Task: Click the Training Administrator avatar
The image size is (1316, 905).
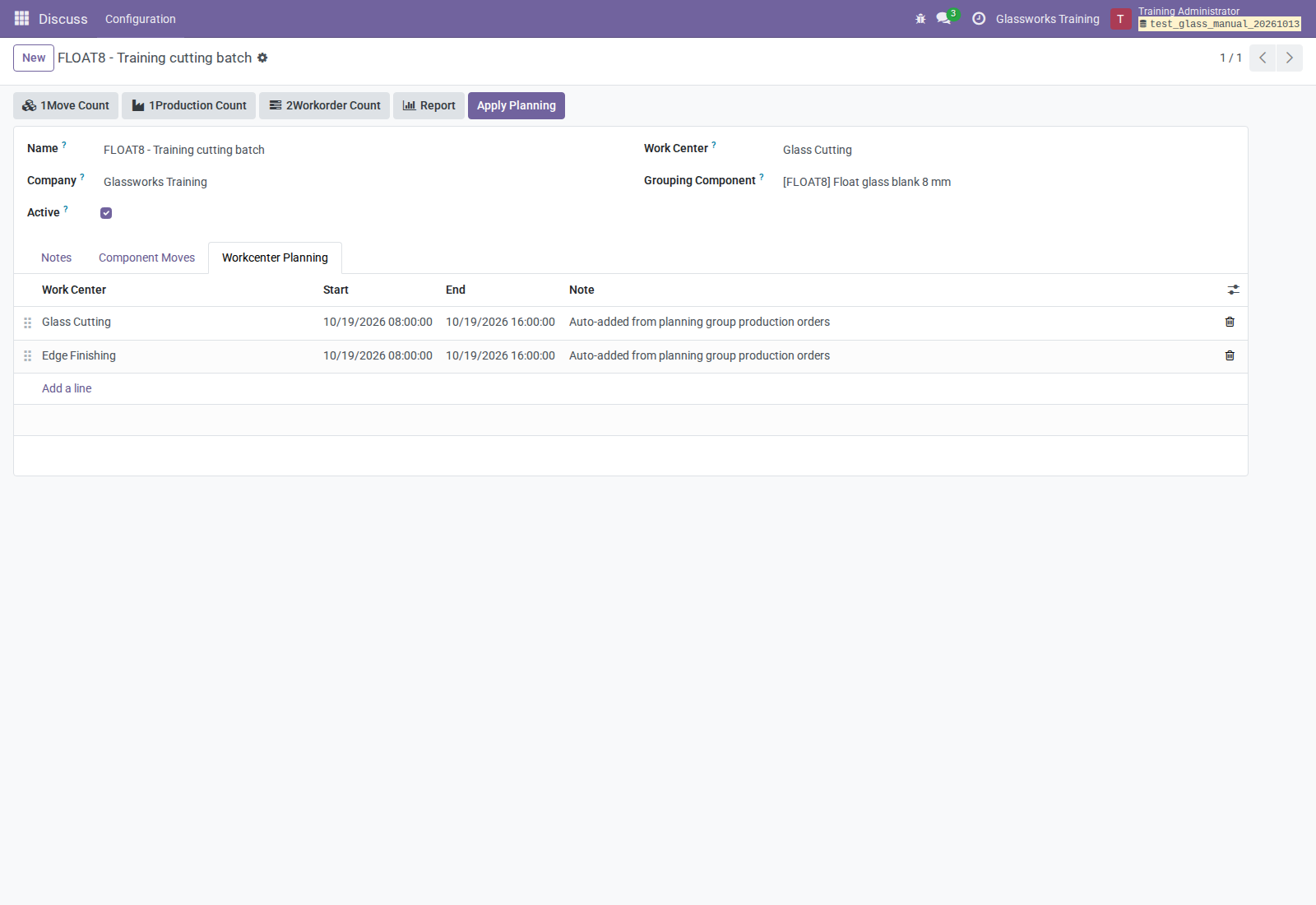Action: point(1120,19)
